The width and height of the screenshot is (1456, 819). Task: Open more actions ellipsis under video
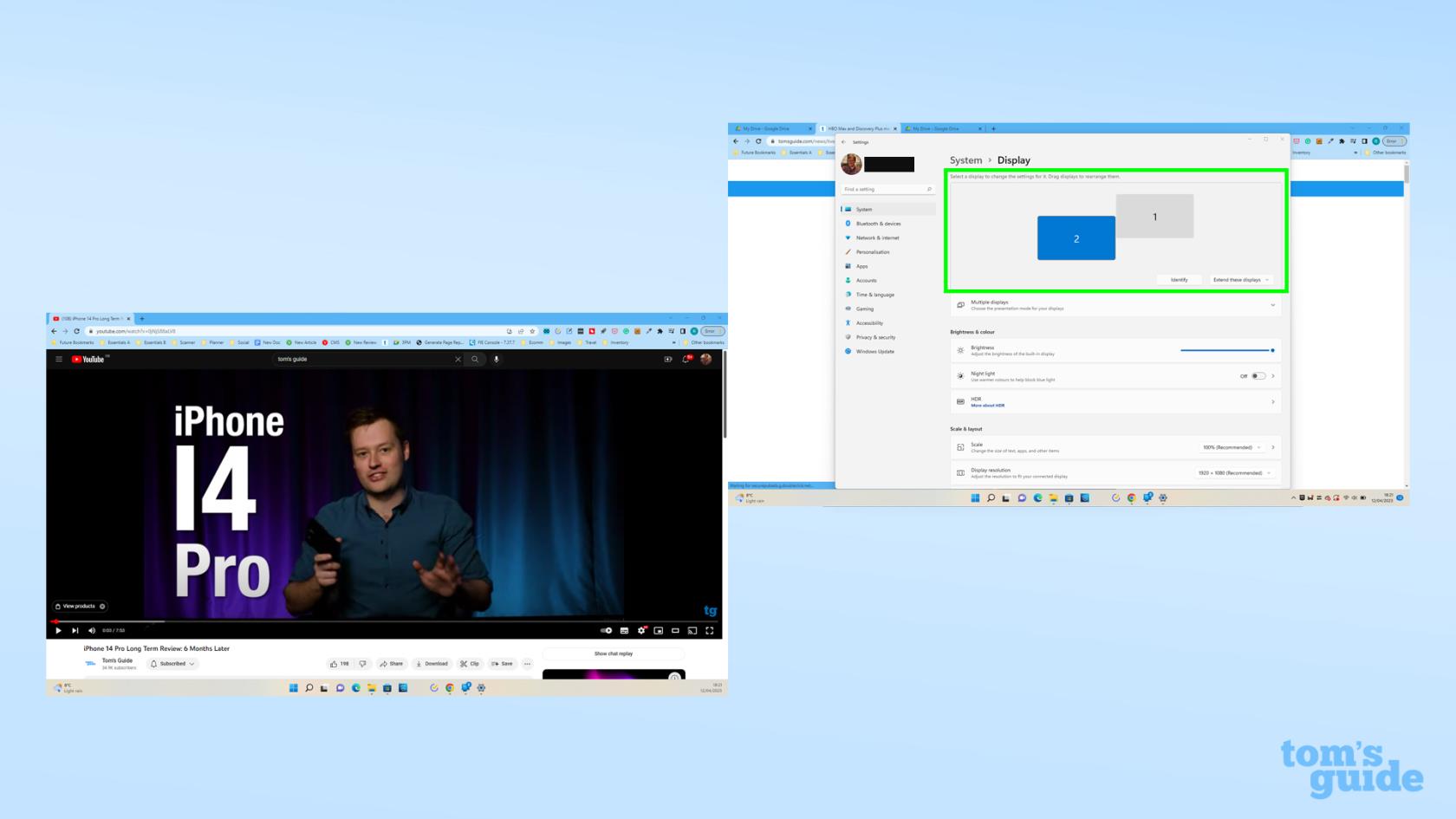(x=527, y=664)
